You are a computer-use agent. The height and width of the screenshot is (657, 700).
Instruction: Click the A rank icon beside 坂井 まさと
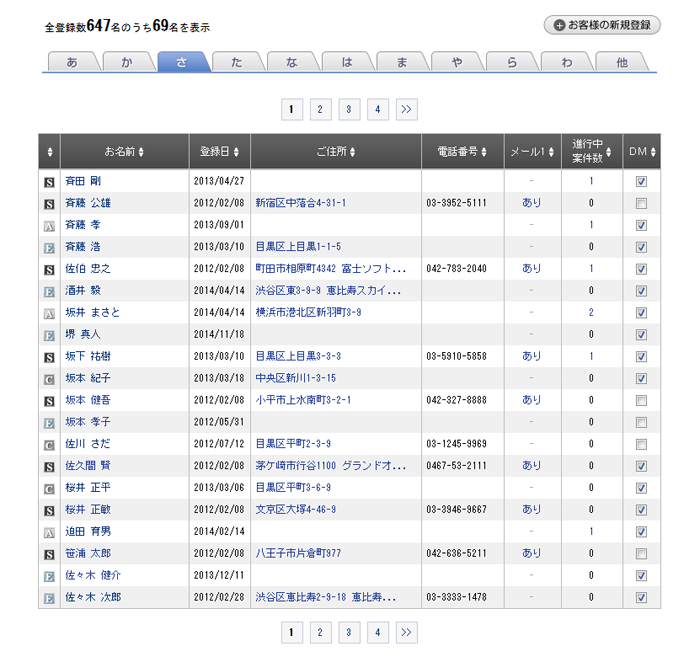click(x=49, y=313)
